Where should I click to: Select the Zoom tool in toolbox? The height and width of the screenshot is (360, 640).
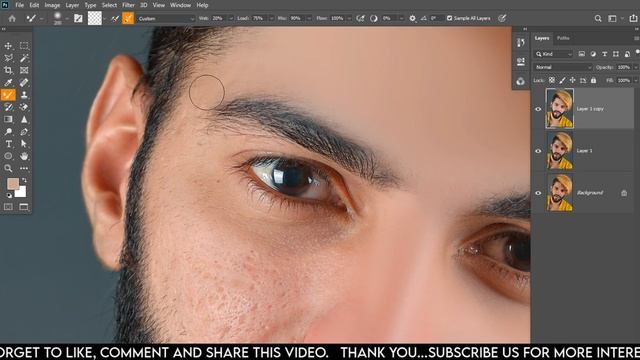click(x=8, y=168)
